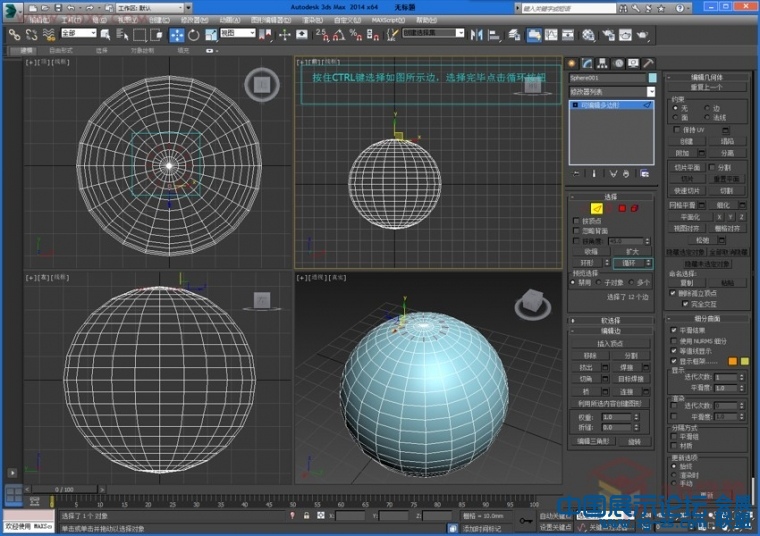Viewport: 760px width, 536px height.
Task: Open the Select by Name tool
Action: (x=122, y=35)
